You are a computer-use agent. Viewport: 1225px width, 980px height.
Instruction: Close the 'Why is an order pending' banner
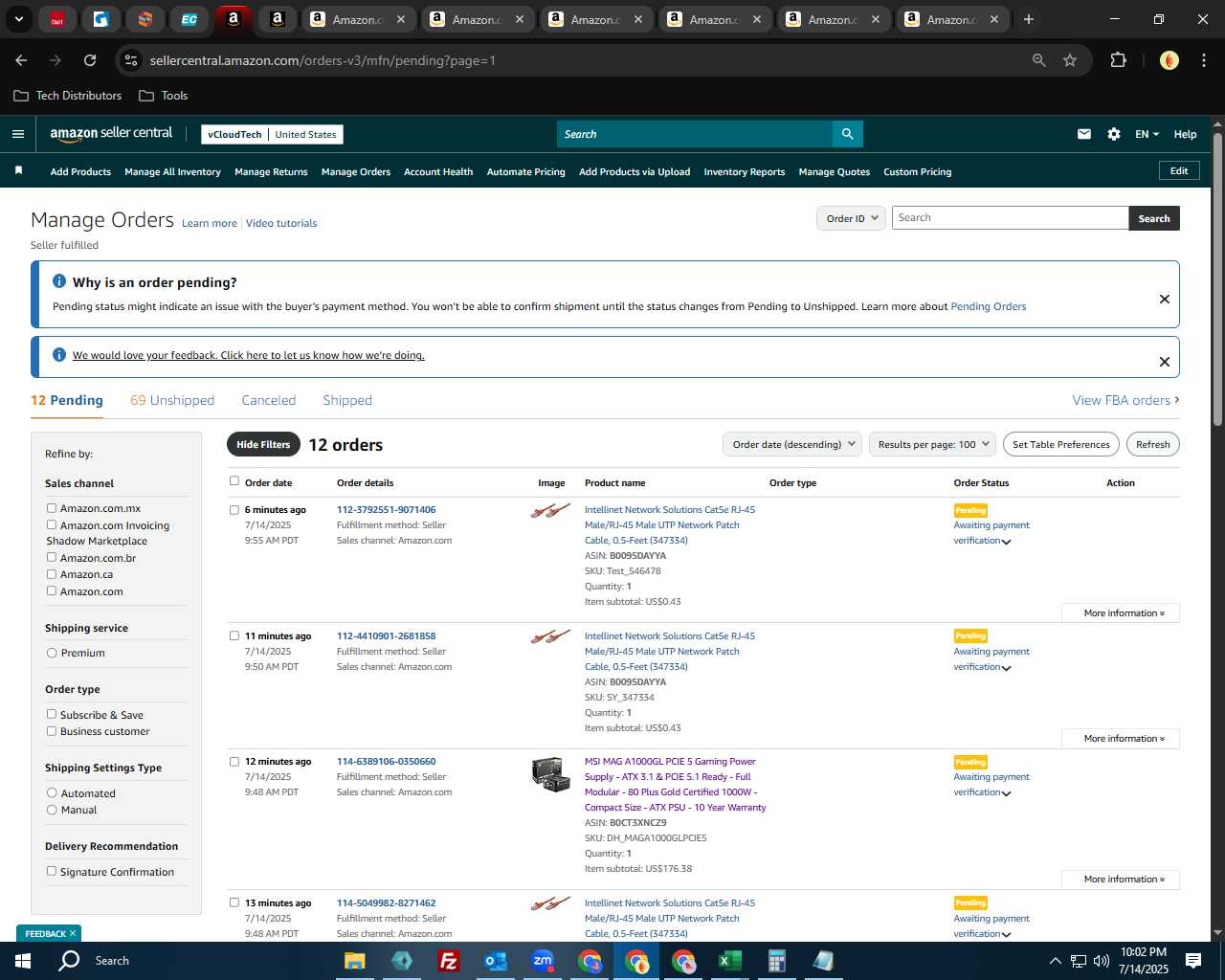(x=1165, y=299)
